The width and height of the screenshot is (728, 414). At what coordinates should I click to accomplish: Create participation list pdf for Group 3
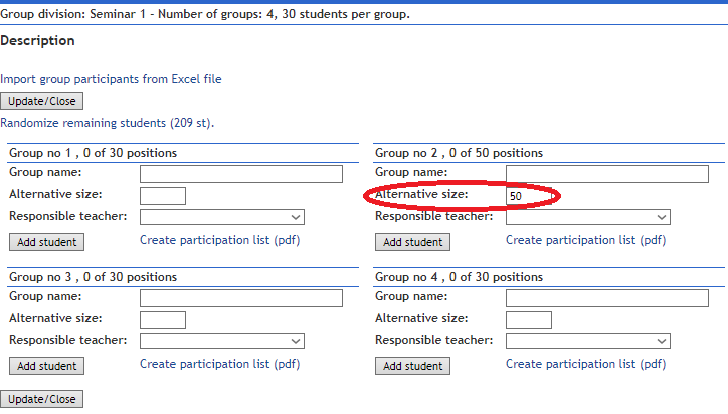pos(220,364)
